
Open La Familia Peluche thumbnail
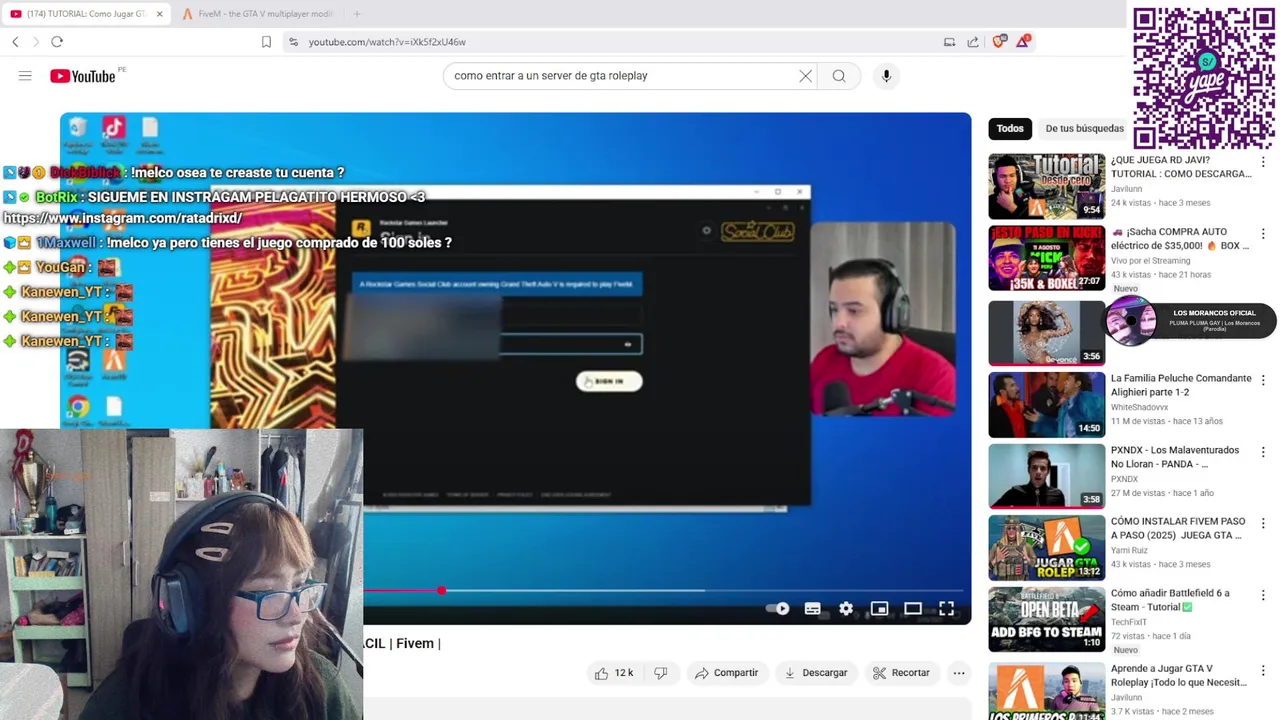tap(1046, 405)
